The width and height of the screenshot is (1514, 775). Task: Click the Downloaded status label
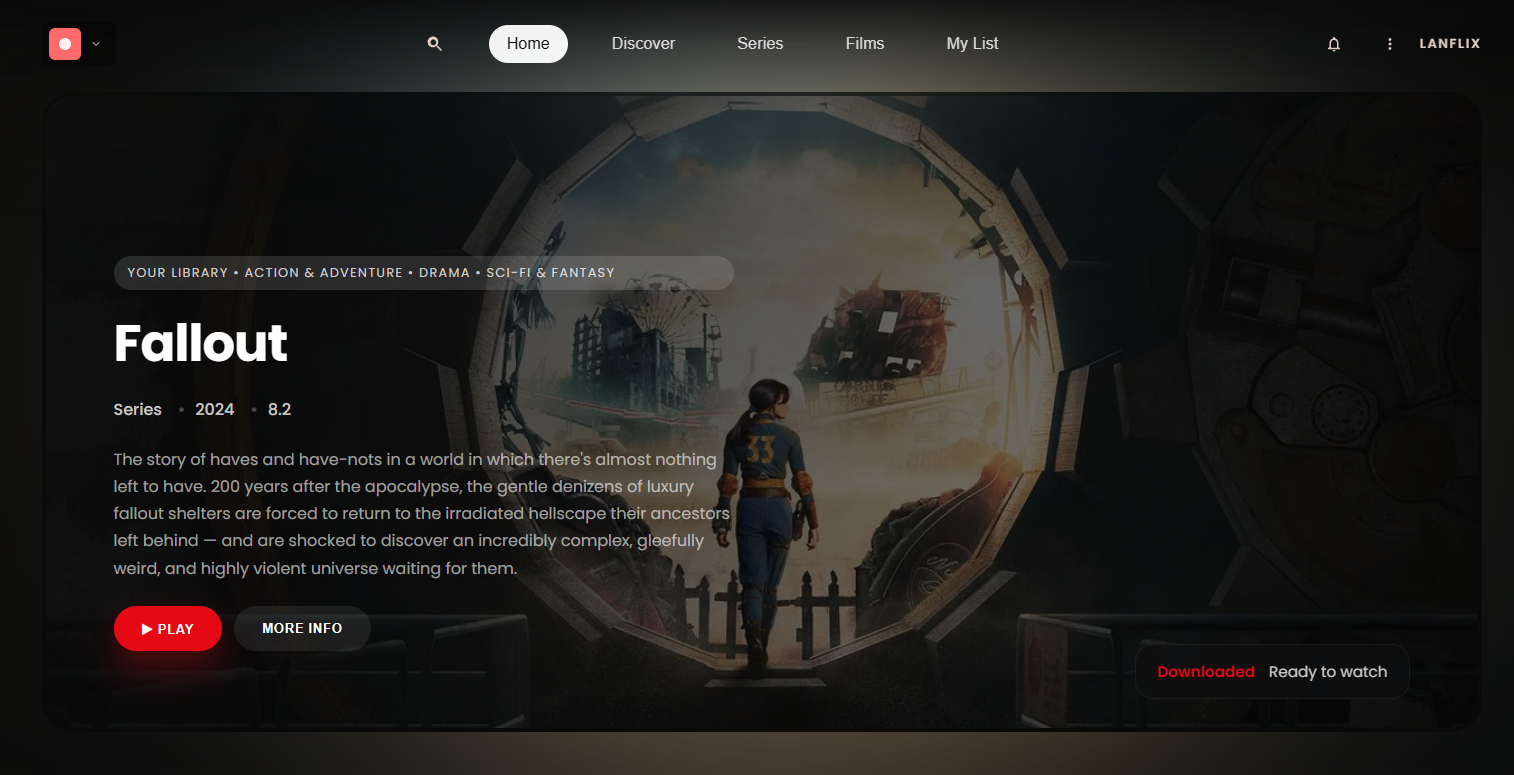[1205, 672]
